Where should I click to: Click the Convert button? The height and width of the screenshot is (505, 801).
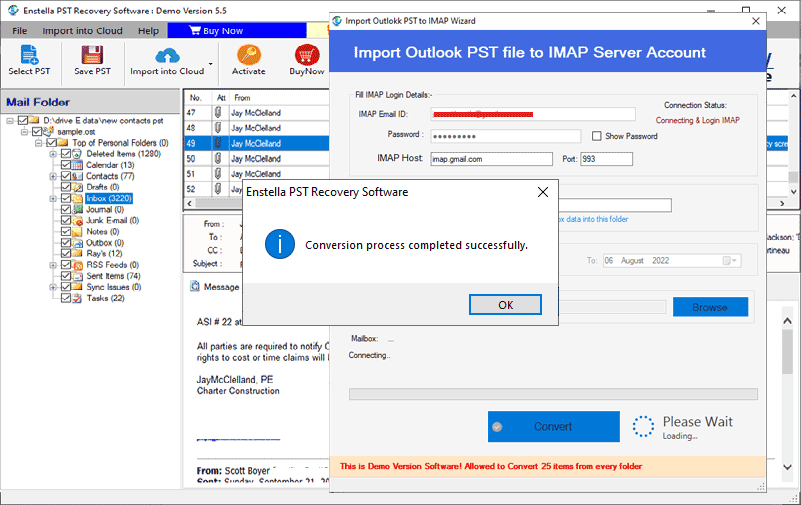point(554,426)
